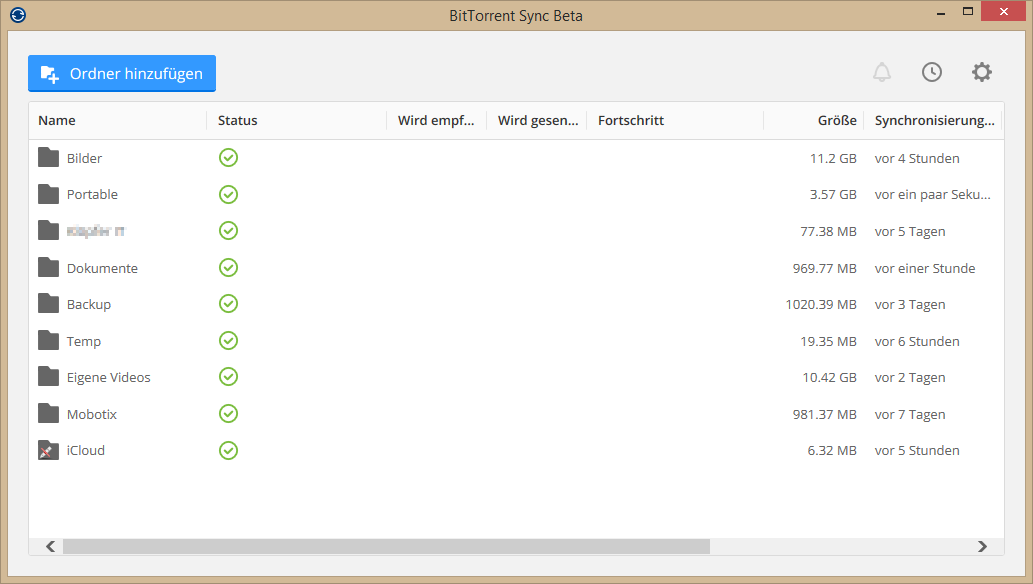This screenshot has height=584, width=1033.
Task: Click the 'vor 6 Stunden' sync time
Action: click(917, 341)
